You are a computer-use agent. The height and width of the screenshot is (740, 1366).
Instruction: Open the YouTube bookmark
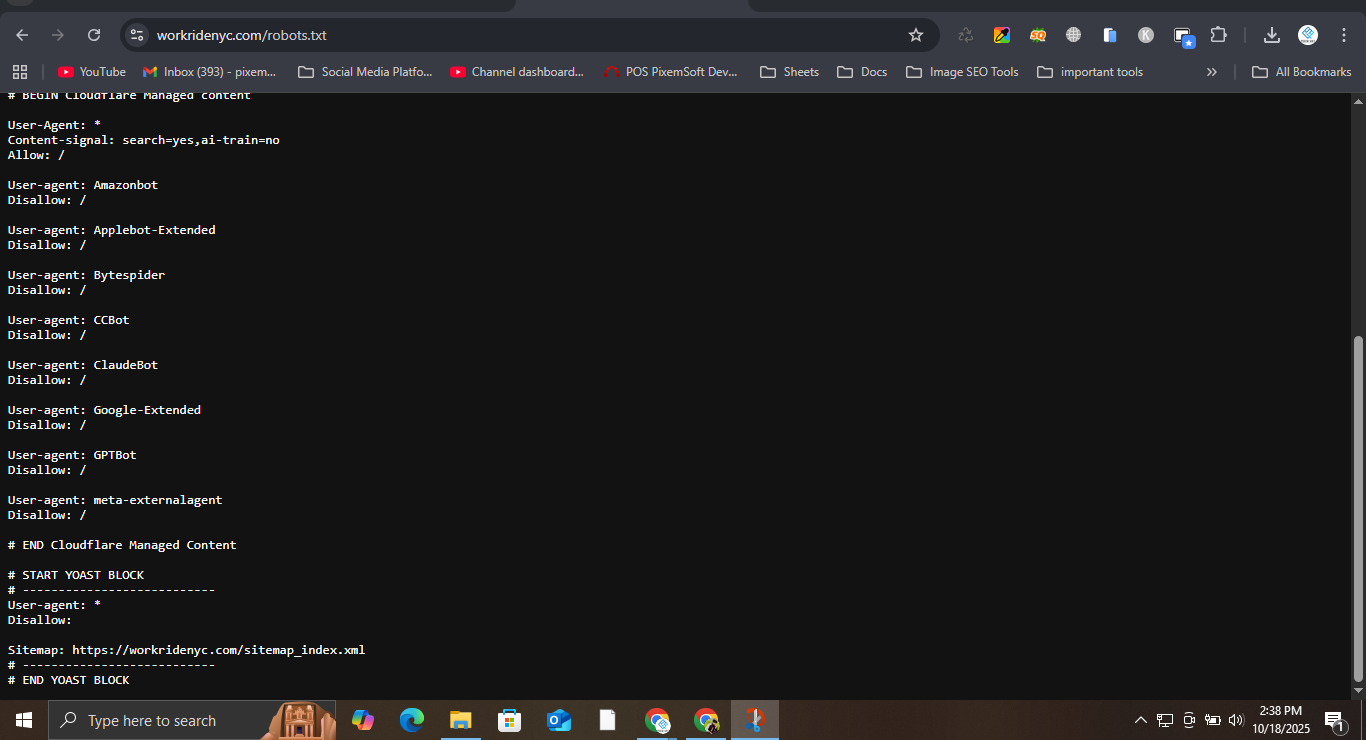(x=92, y=72)
